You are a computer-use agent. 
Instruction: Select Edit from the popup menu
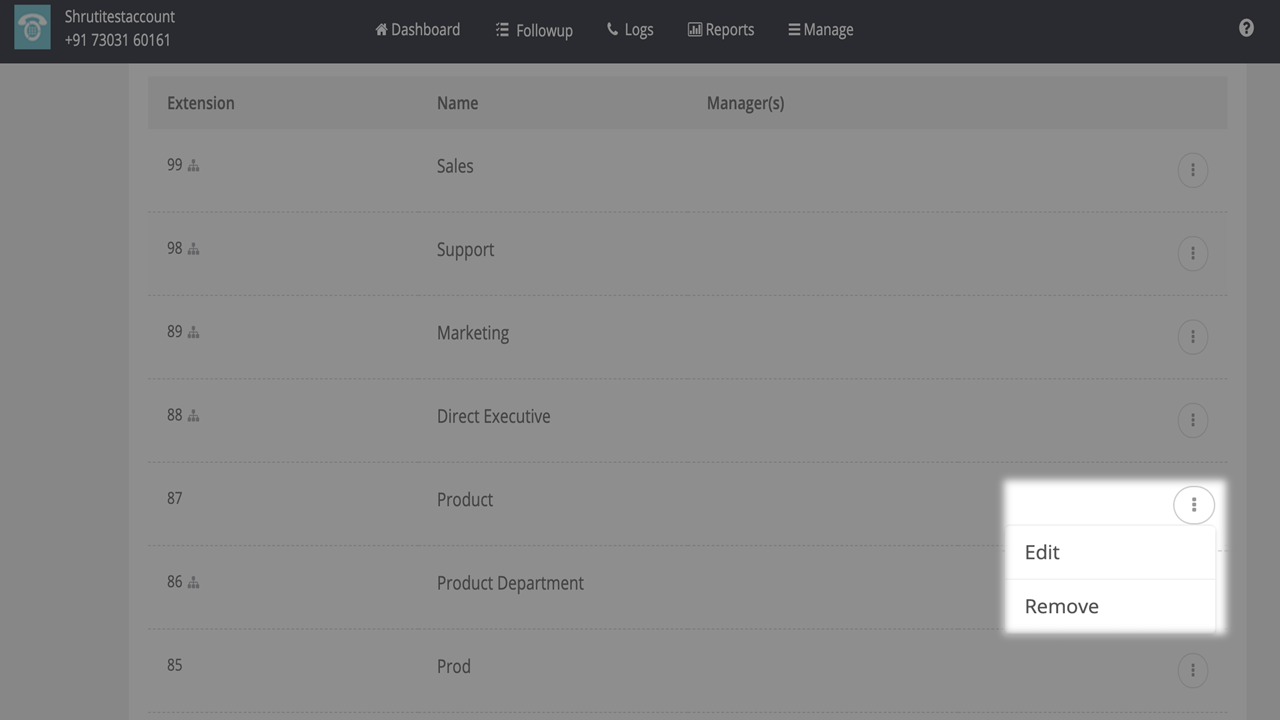point(1042,552)
